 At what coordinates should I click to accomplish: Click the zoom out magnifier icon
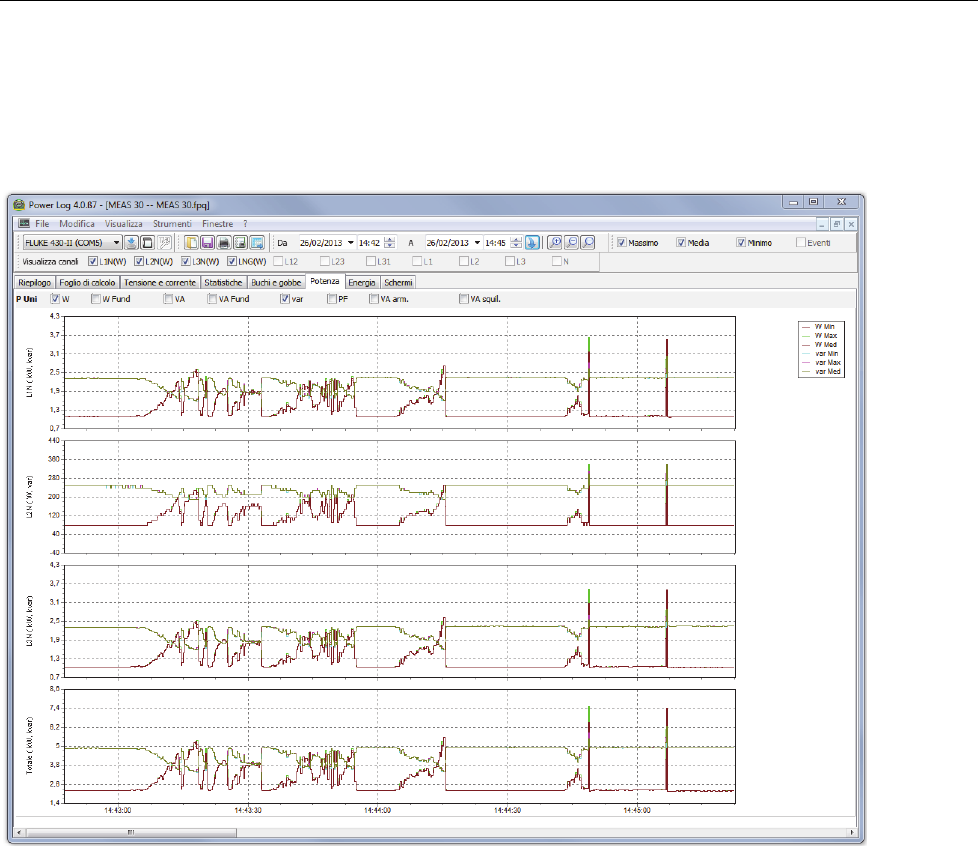point(571,242)
